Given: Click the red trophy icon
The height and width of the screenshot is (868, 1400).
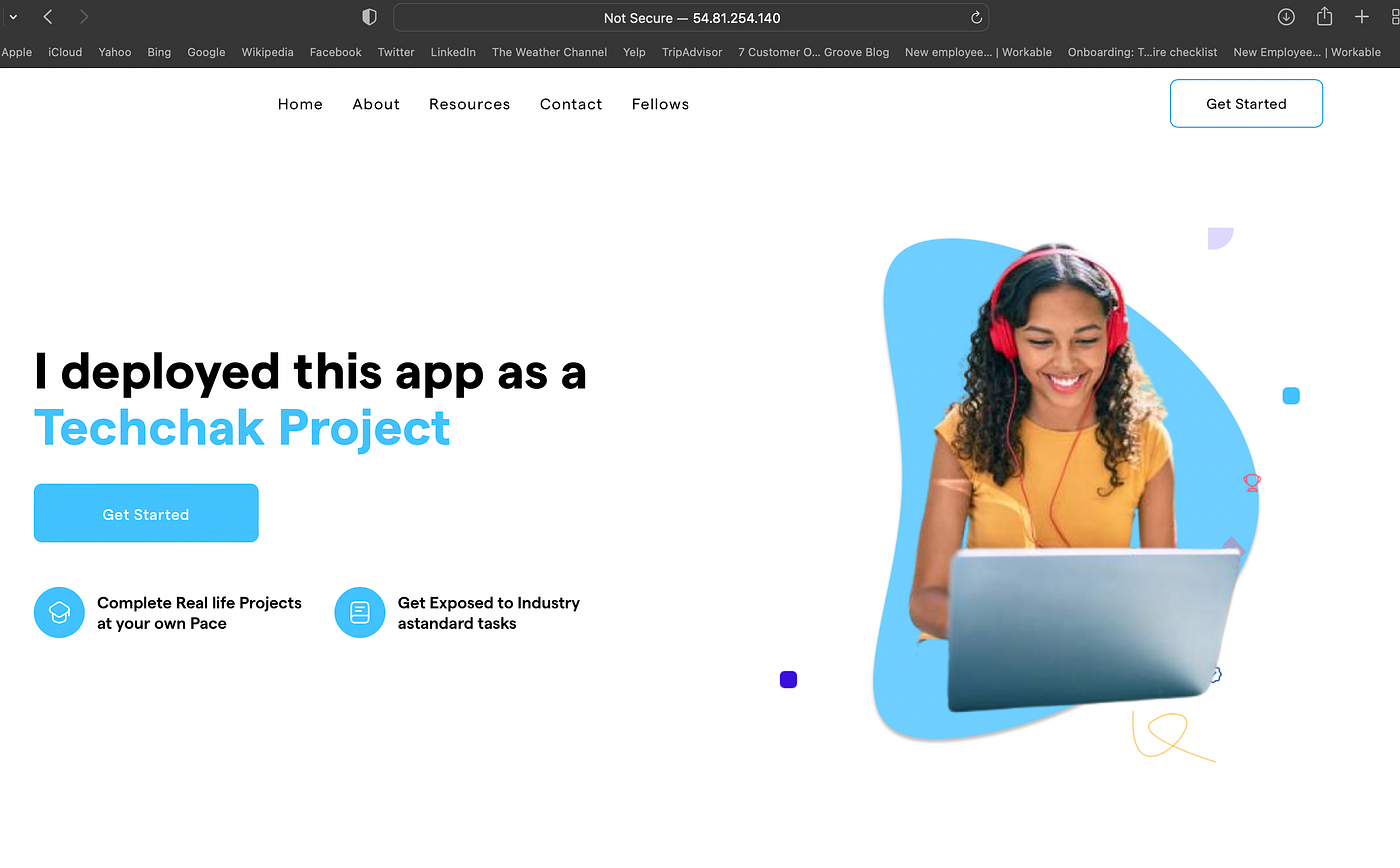Looking at the screenshot, I should click(x=1252, y=482).
